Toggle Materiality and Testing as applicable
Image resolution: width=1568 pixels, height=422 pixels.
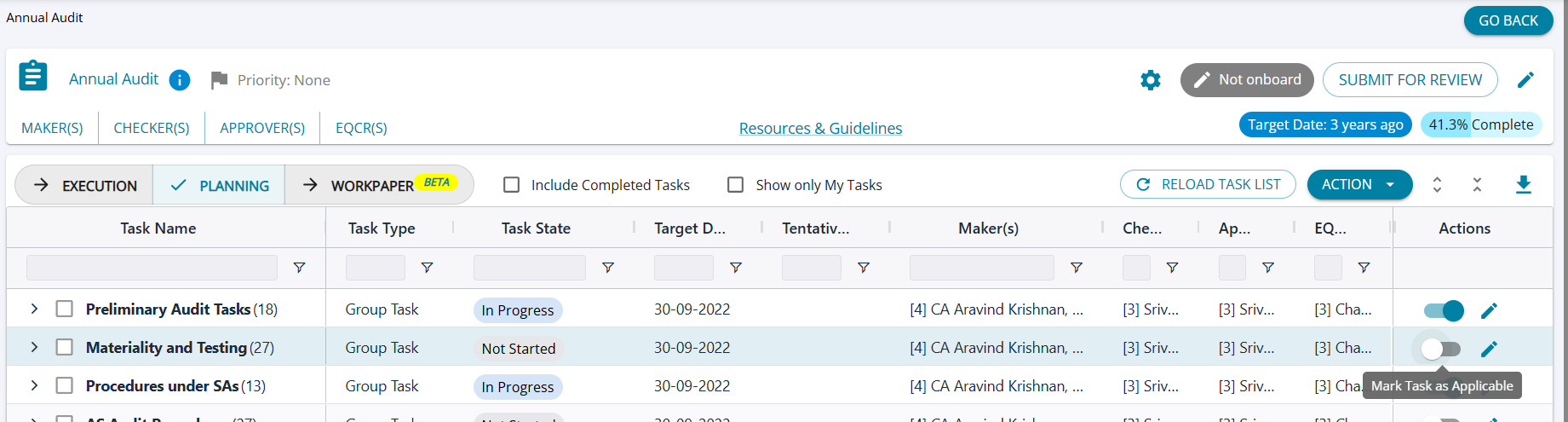(x=1441, y=349)
